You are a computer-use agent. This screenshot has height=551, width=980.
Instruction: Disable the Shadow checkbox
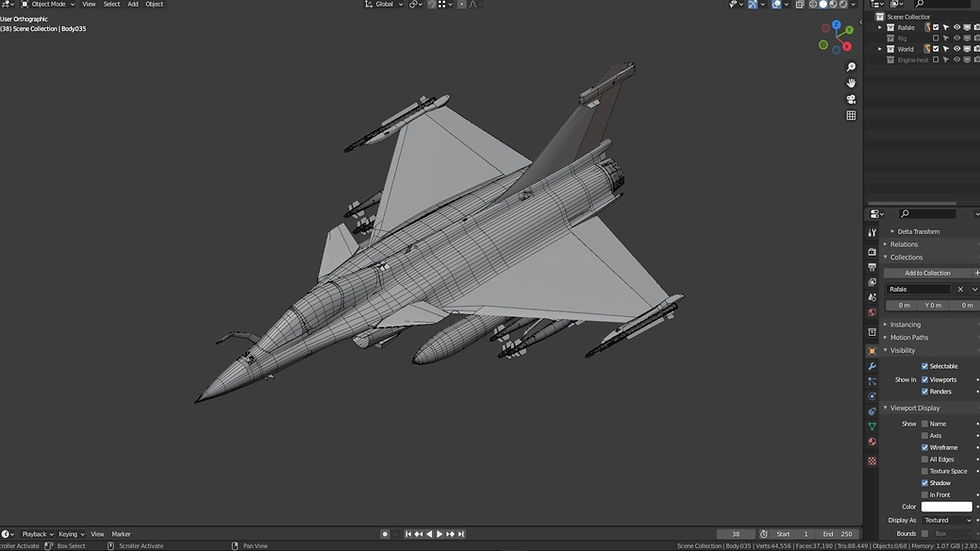tap(924, 483)
